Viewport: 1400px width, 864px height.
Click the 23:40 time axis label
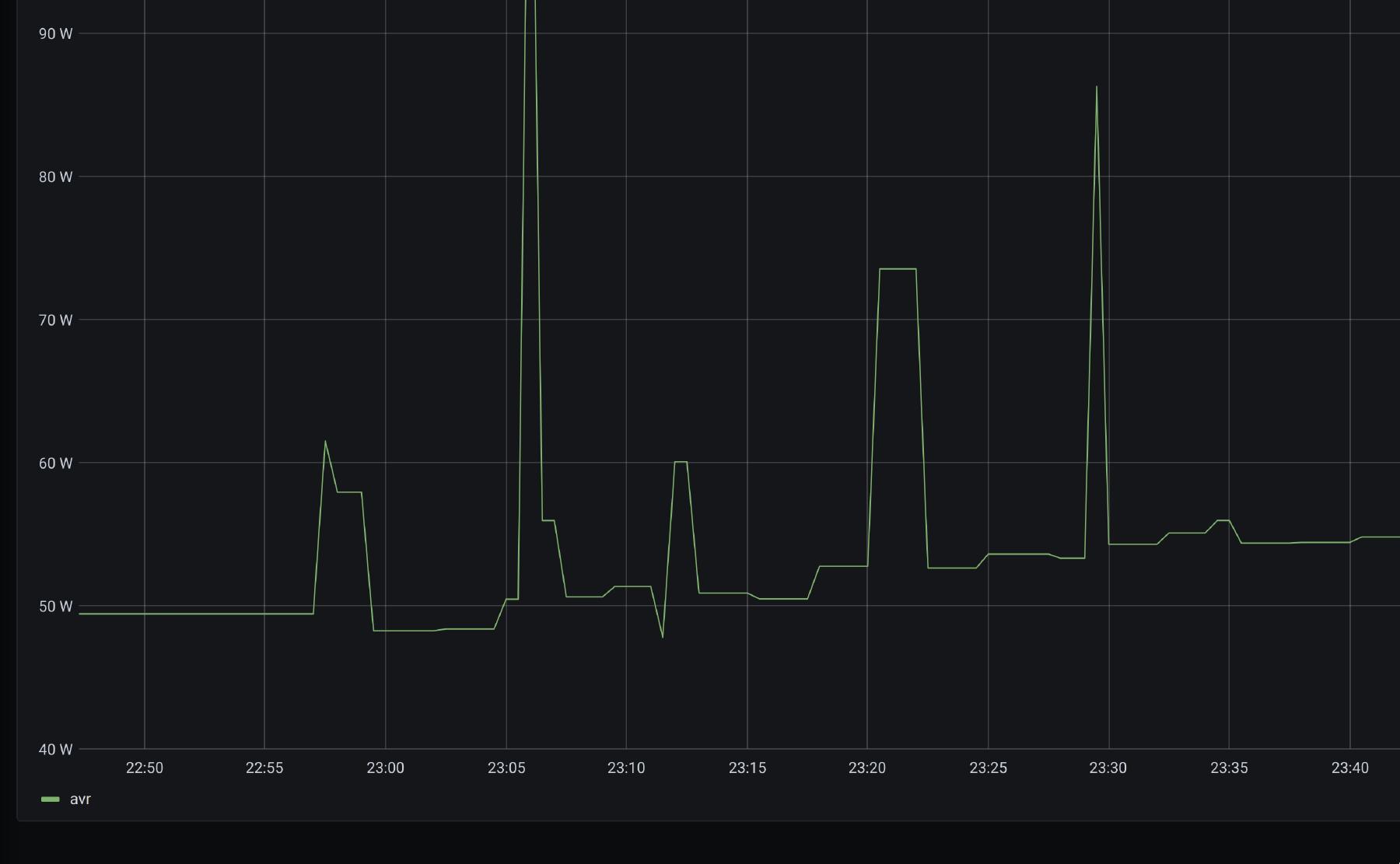click(x=1349, y=768)
